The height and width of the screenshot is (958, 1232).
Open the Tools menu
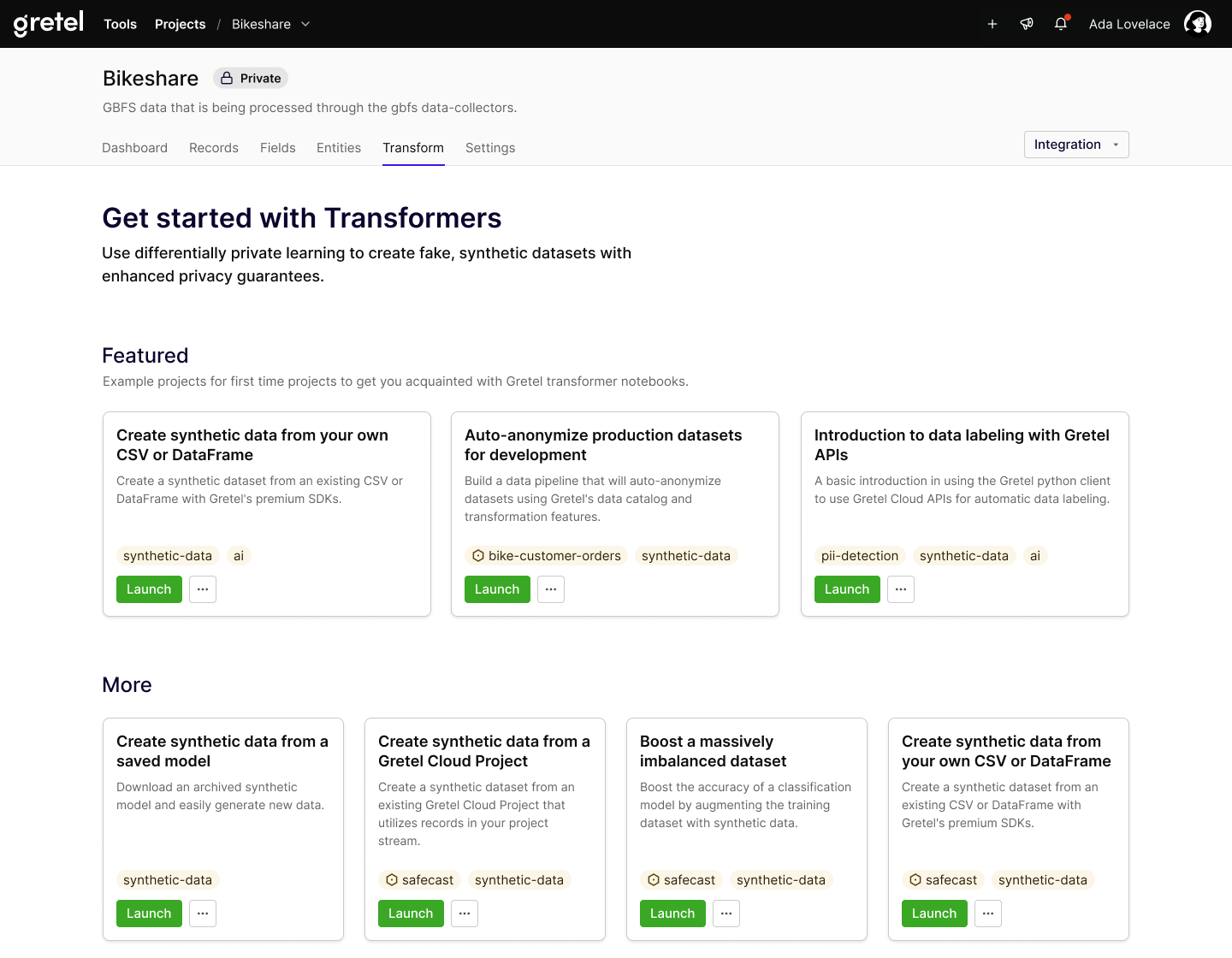(x=120, y=24)
